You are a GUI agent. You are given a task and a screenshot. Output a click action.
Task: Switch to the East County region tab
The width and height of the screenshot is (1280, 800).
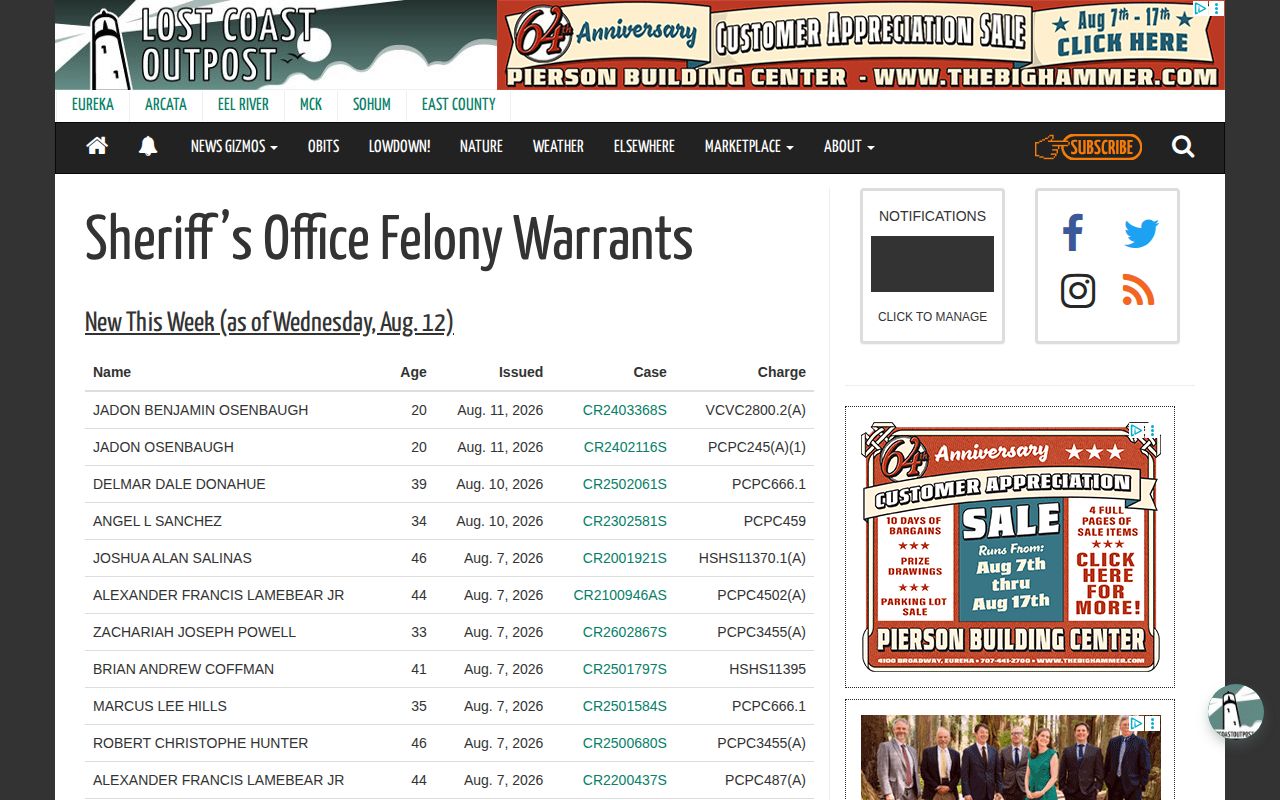point(459,104)
